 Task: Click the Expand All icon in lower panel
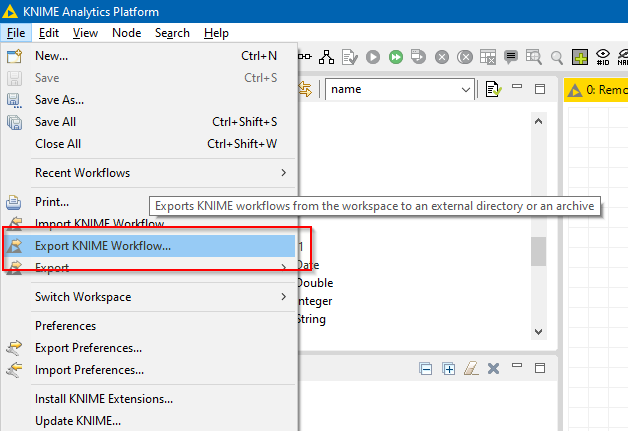449,369
